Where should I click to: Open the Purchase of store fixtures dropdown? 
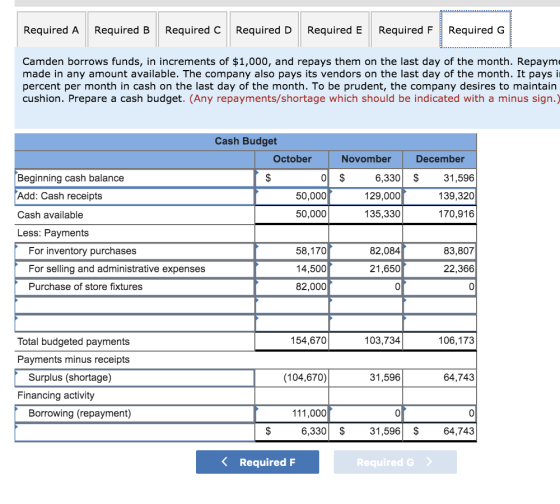[135, 286]
